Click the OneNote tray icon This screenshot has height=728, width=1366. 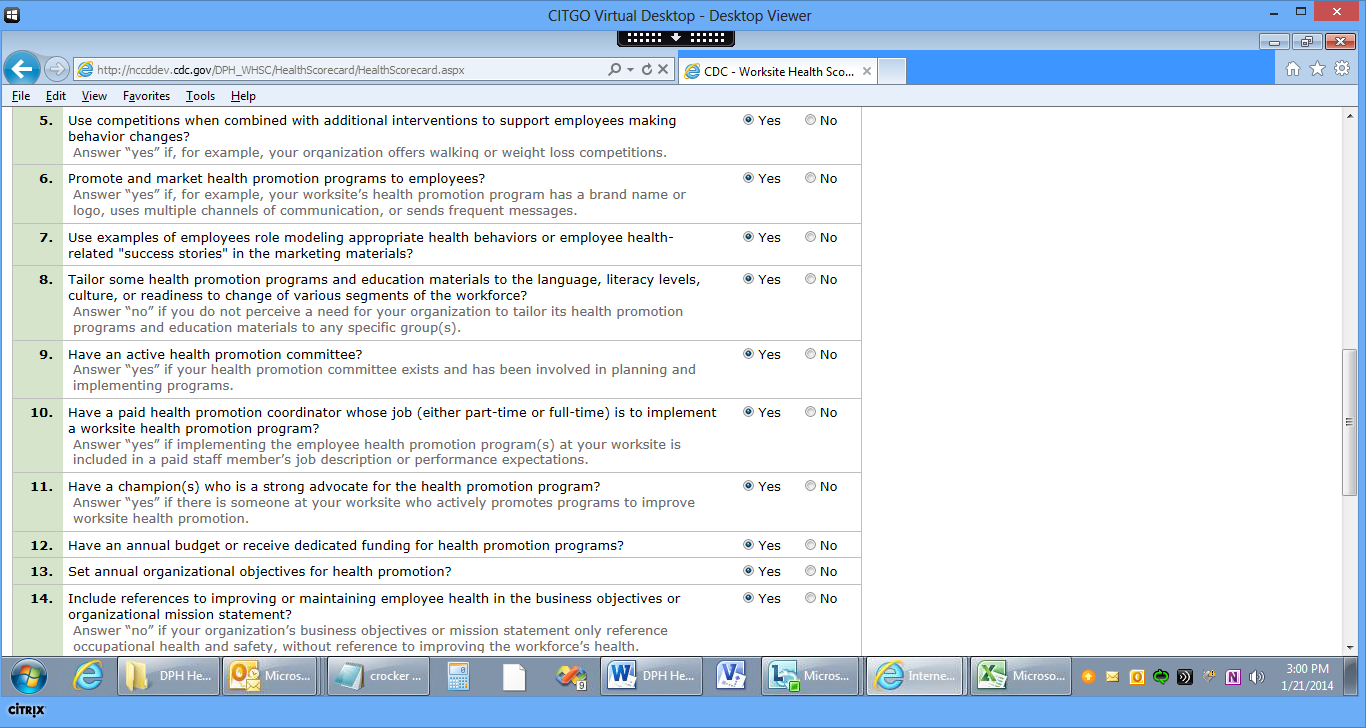pyautogui.click(x=1233, y=677)
